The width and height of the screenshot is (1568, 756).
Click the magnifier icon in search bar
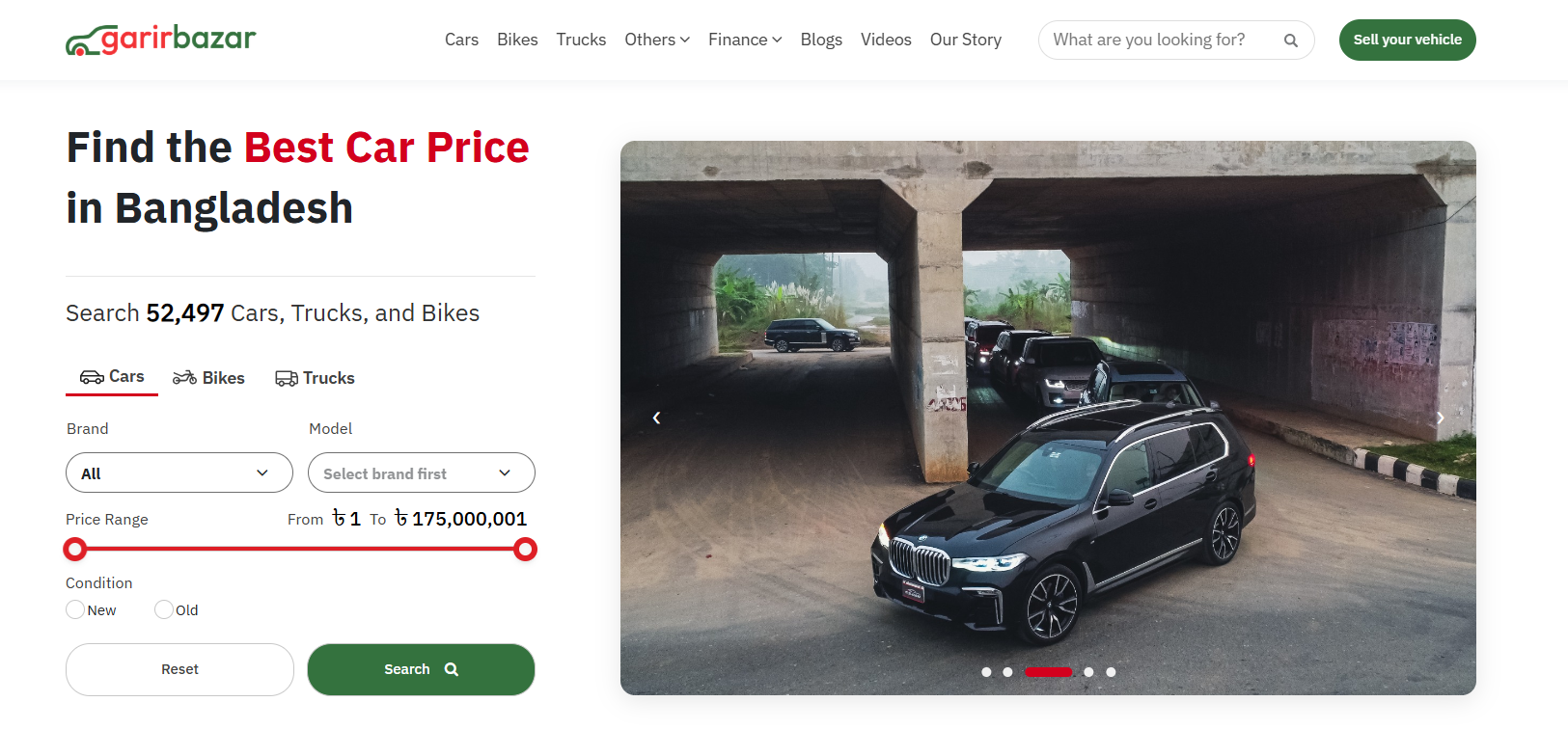(x=1291, y=40)
